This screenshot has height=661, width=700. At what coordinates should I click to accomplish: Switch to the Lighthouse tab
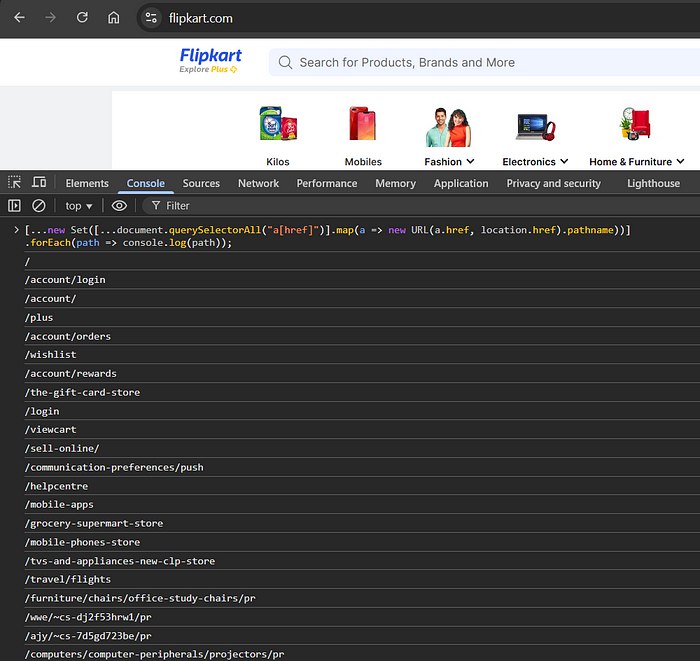click(654, 183)
